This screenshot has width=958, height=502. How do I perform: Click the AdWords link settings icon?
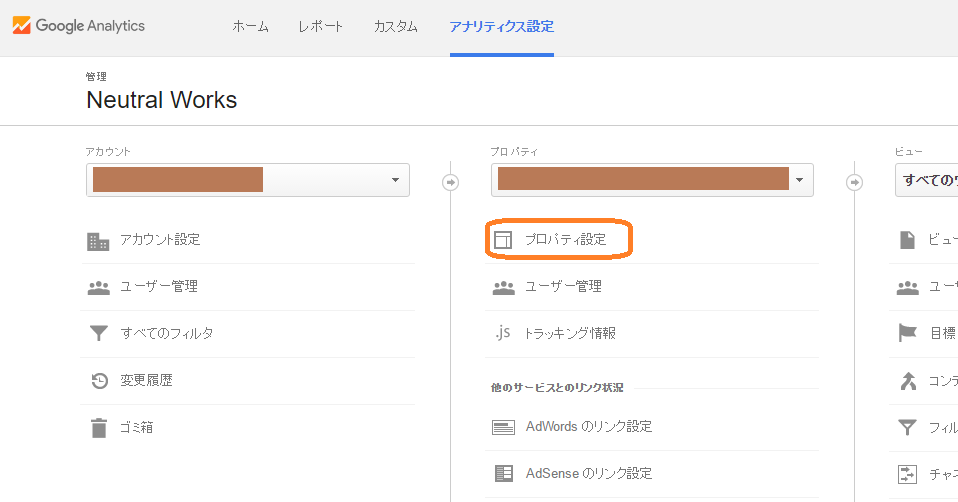[503, 427]
